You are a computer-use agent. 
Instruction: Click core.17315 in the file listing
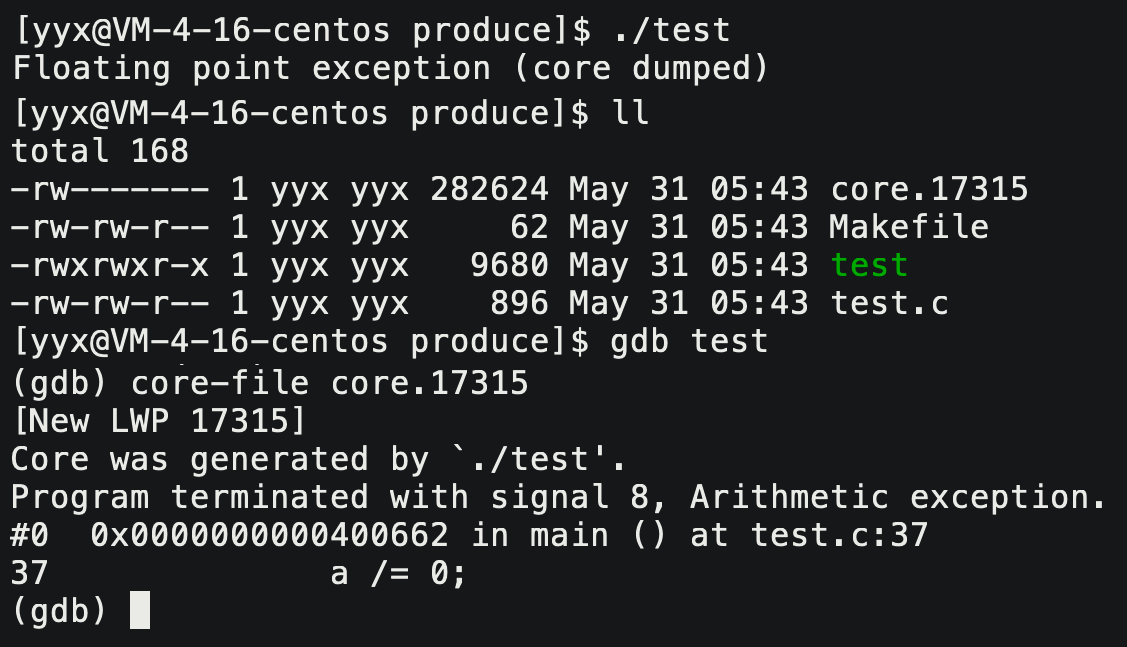[x=929, y=188]
